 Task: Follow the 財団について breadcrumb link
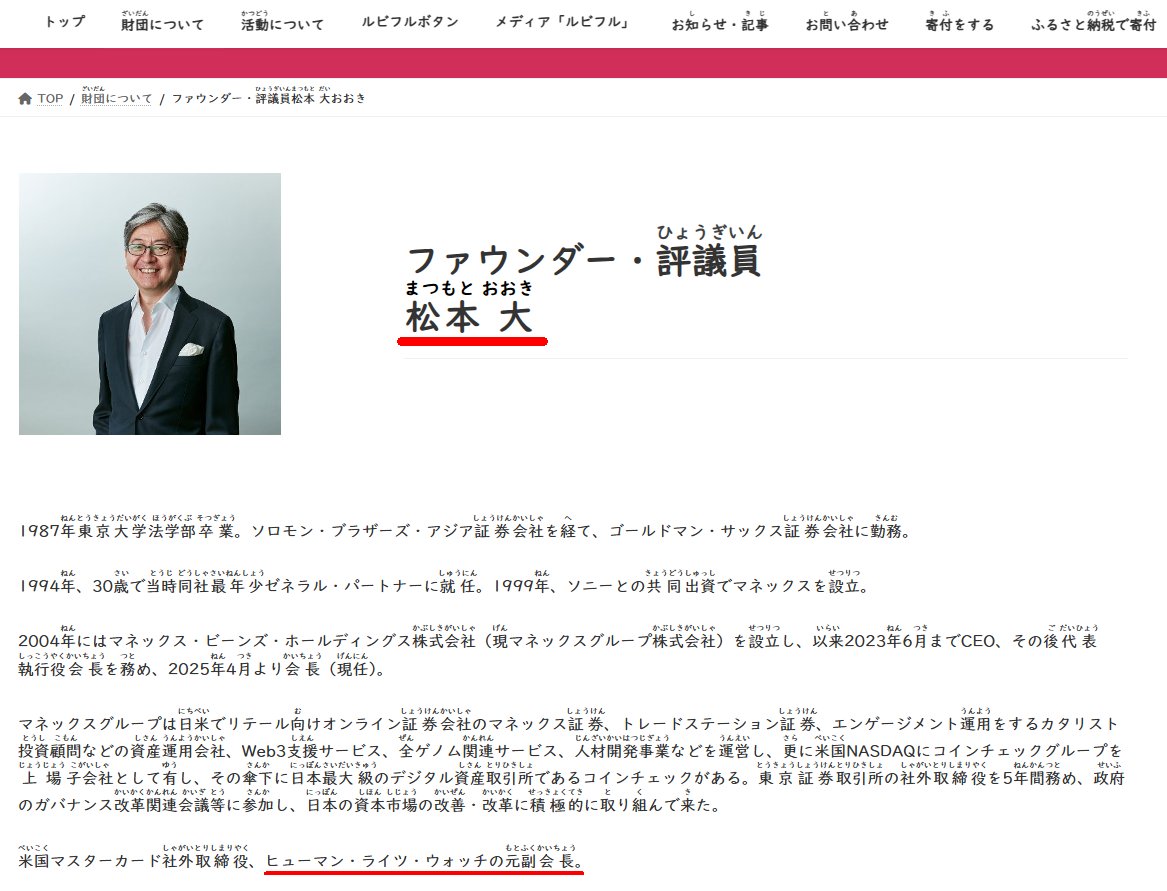coord(116,96)
